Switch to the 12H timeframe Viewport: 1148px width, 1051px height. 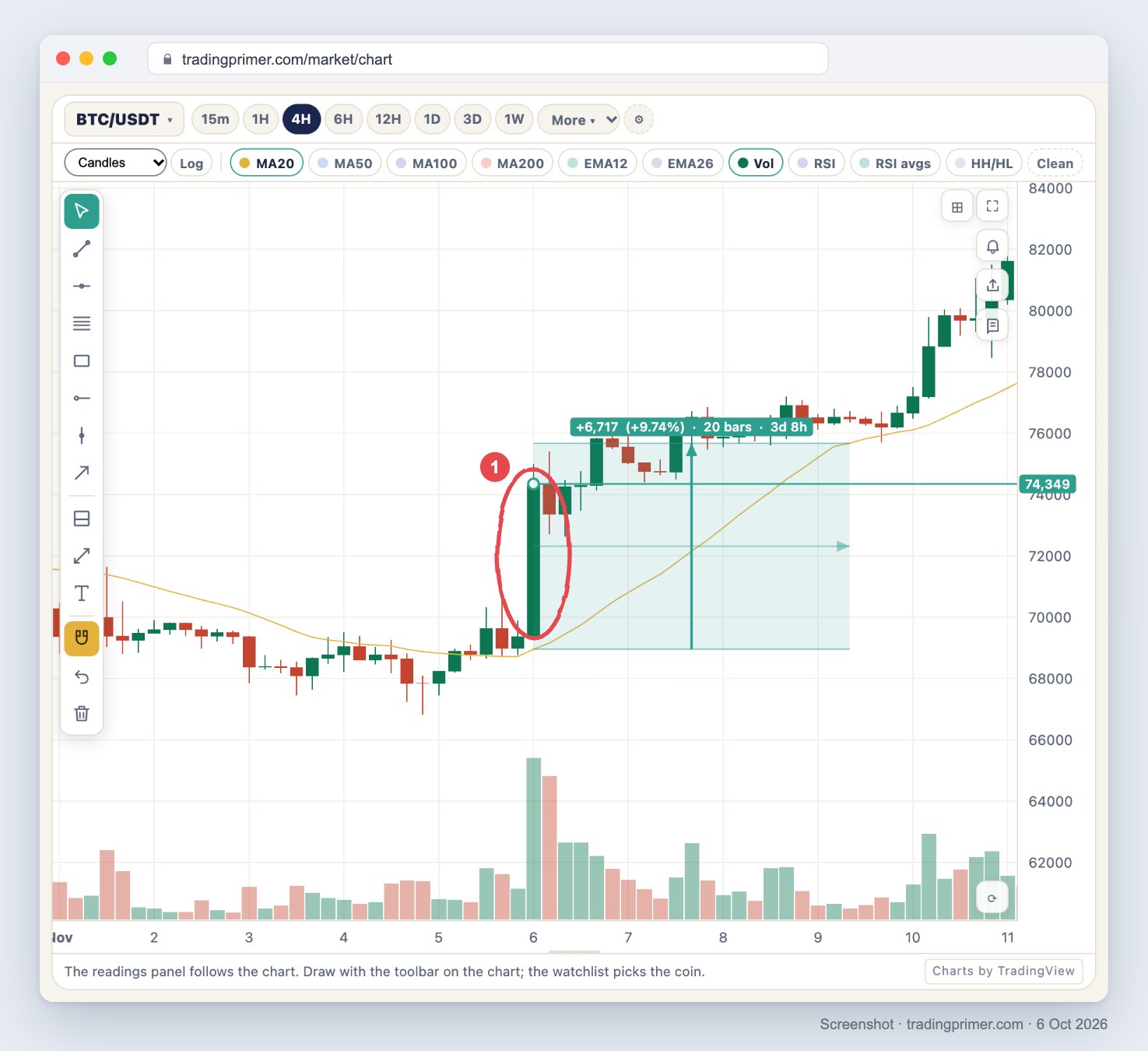[x=388, y=119]
